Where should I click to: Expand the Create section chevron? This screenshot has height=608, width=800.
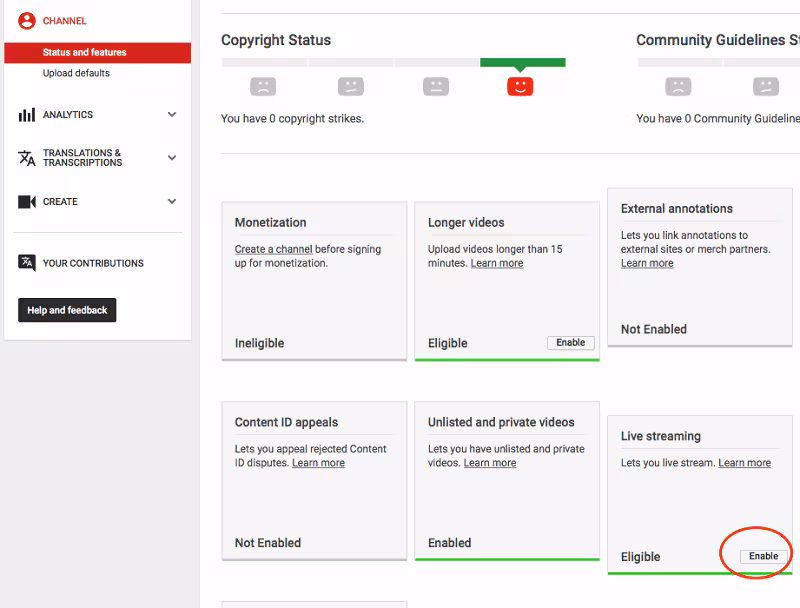click(172, 202)
